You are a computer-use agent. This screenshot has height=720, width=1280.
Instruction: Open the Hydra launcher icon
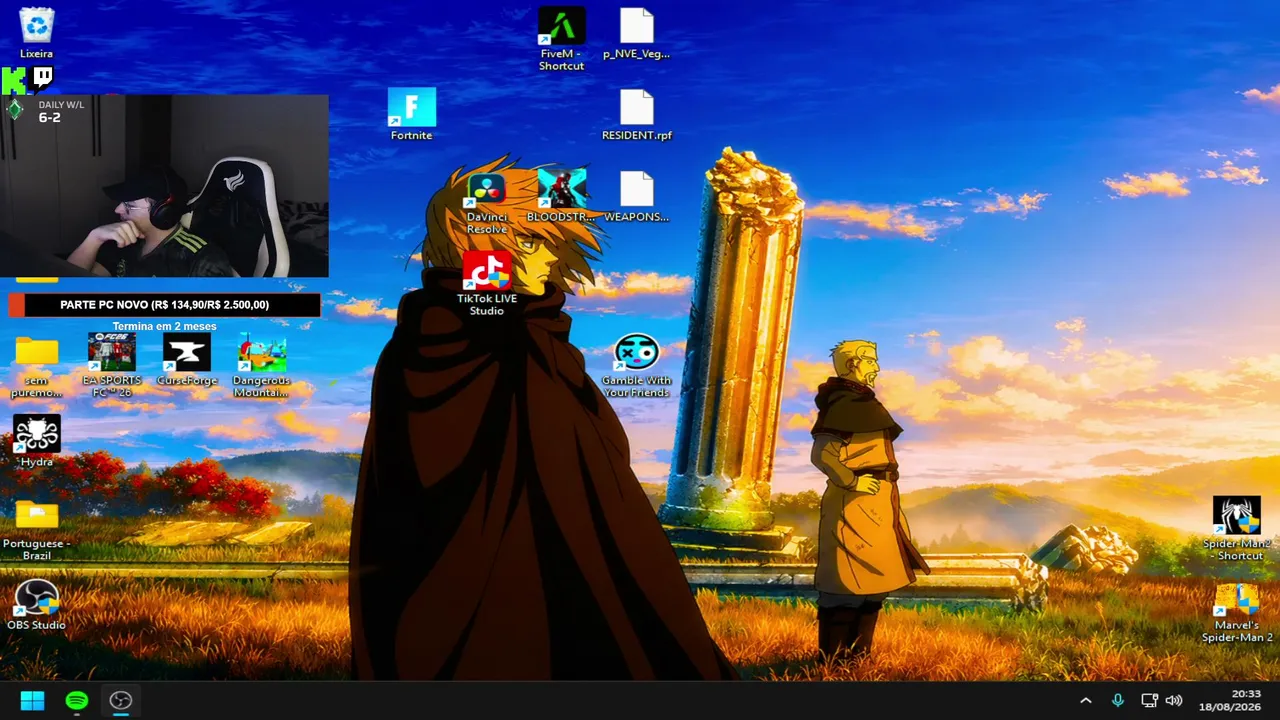tap(37, 441)
